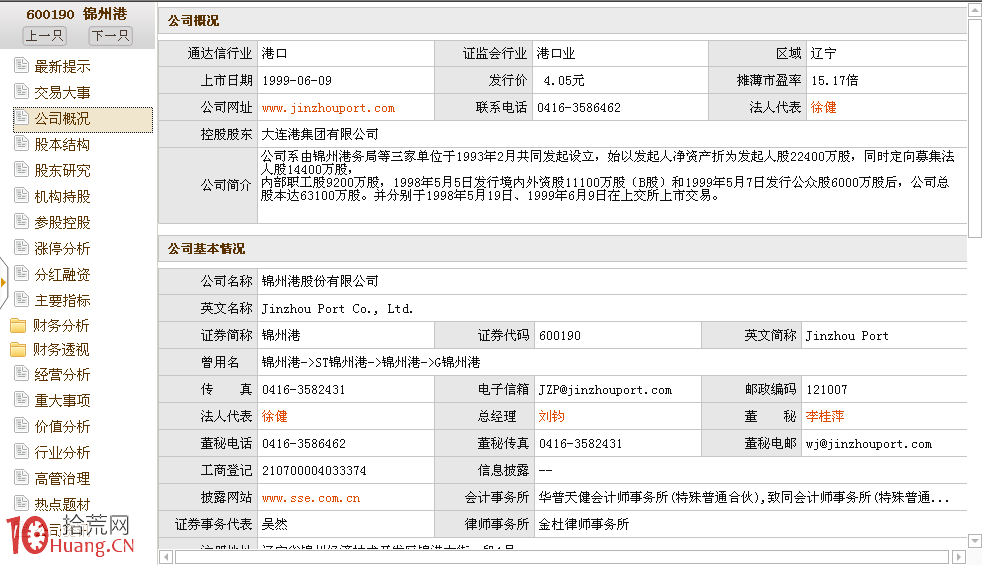Click horizontal scrollbar left arrow
982x565 pixels.
pos(166,557)
